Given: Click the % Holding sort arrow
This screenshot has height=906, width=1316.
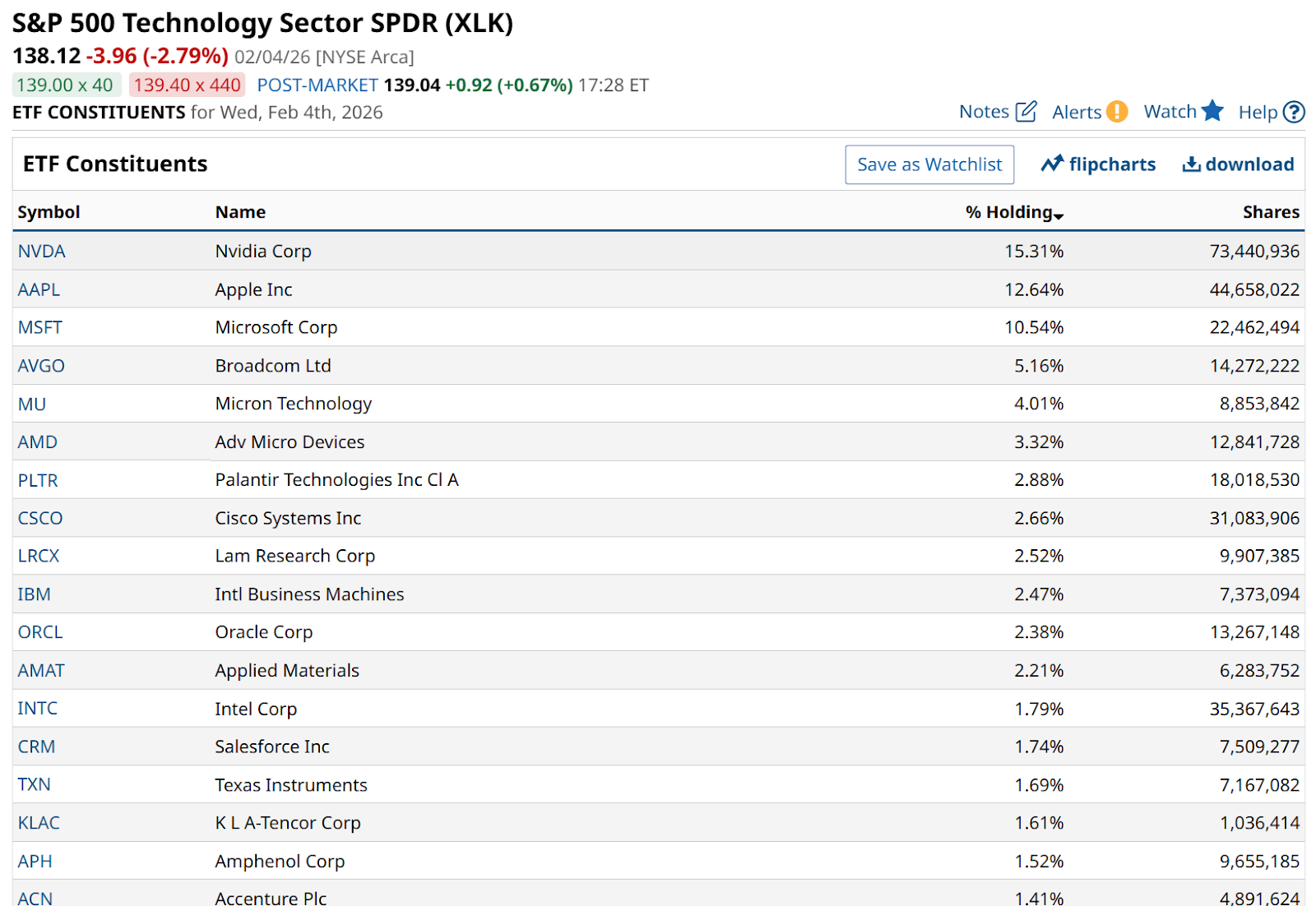Looking at the screenshot, I should [1059, 215].
